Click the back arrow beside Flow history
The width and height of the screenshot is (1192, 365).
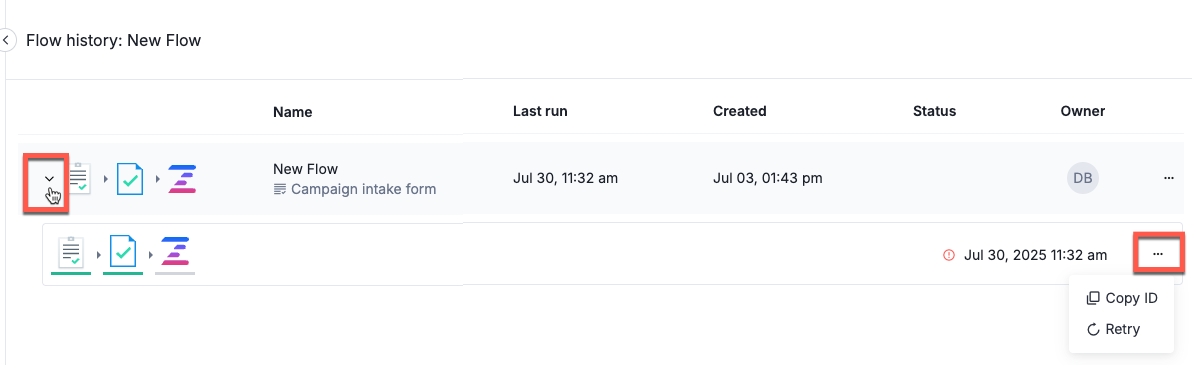click(5, 40)
